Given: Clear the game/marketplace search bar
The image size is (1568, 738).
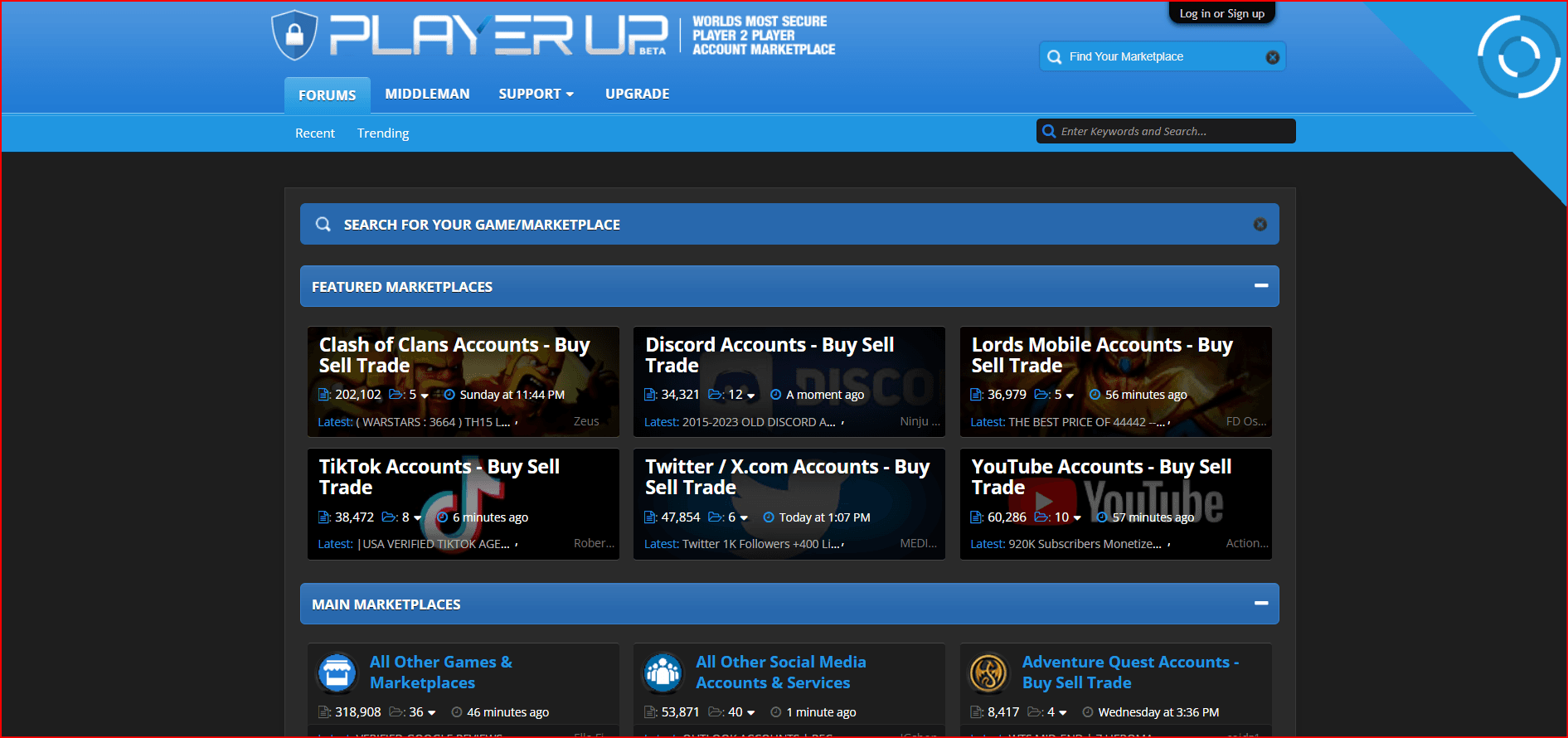Looking at the screenshot, I should coord(1260,225).
